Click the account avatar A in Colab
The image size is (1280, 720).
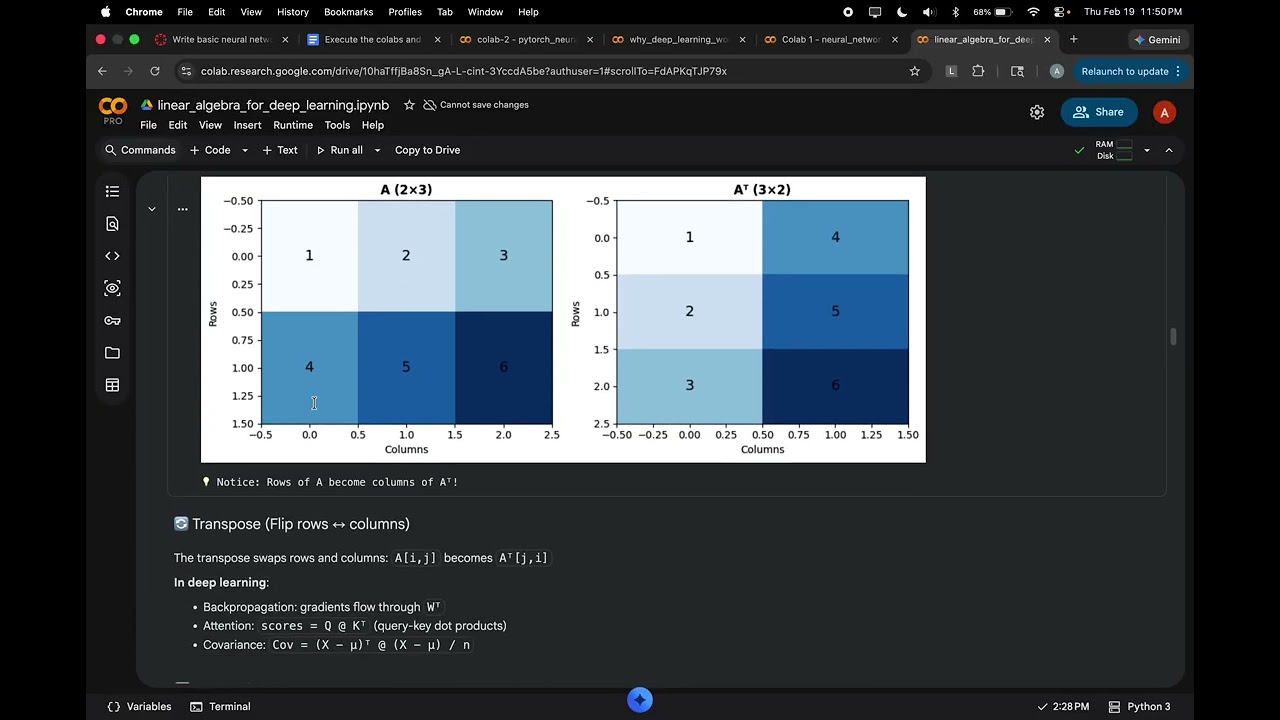point(1164,112)
